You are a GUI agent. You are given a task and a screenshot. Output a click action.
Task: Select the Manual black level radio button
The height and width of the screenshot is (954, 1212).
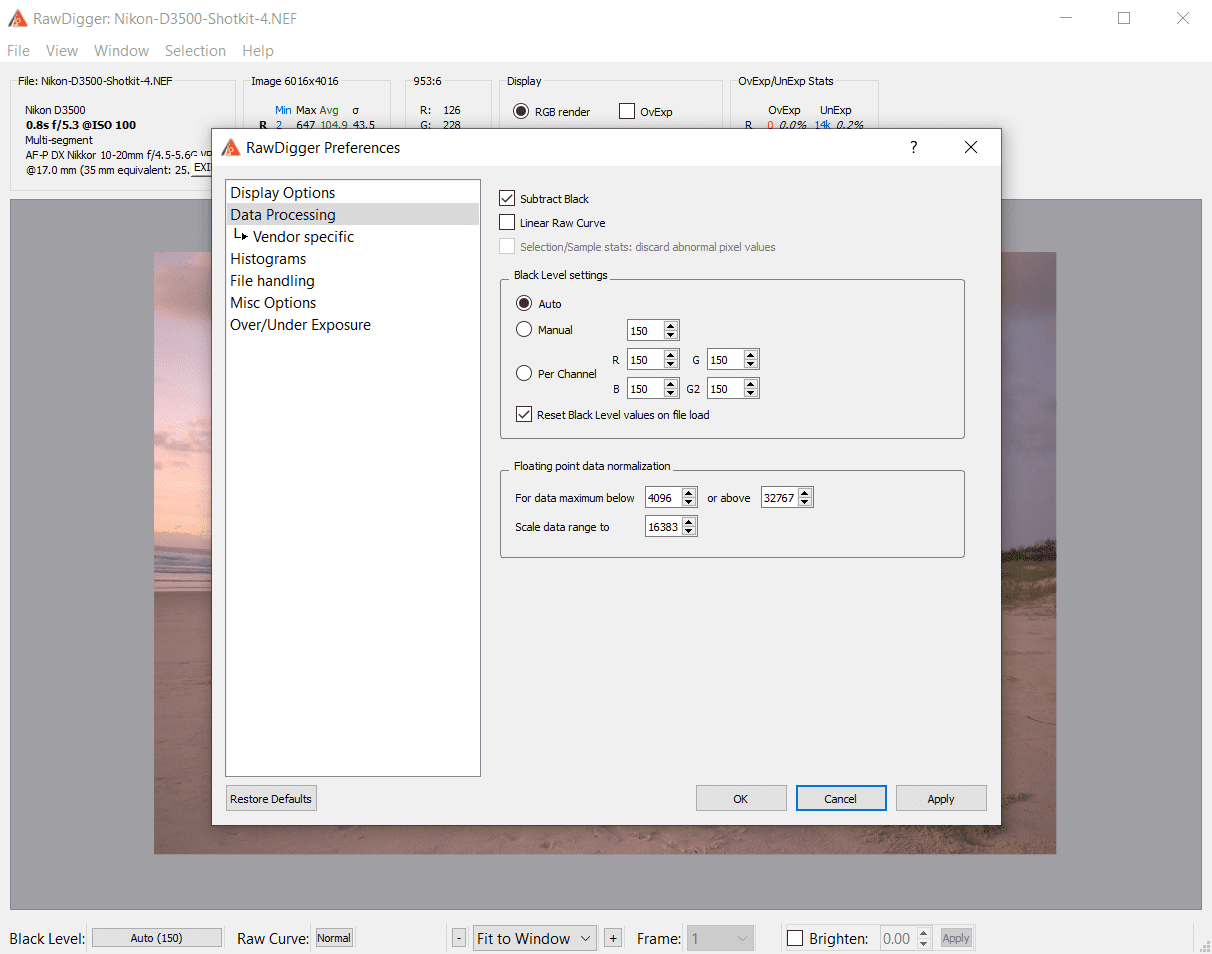point(524,329)
